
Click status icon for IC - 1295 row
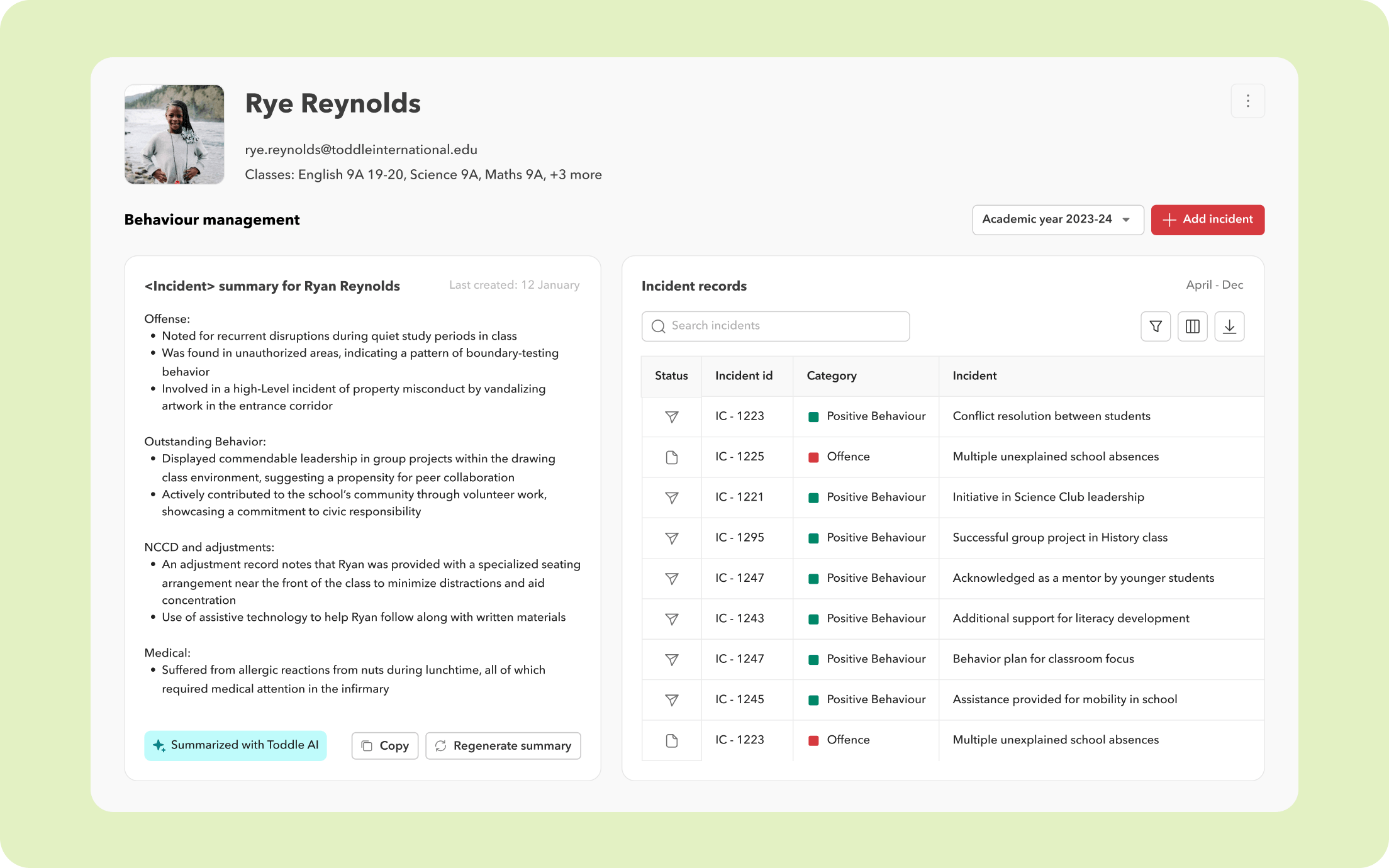[x=672, y=538]
